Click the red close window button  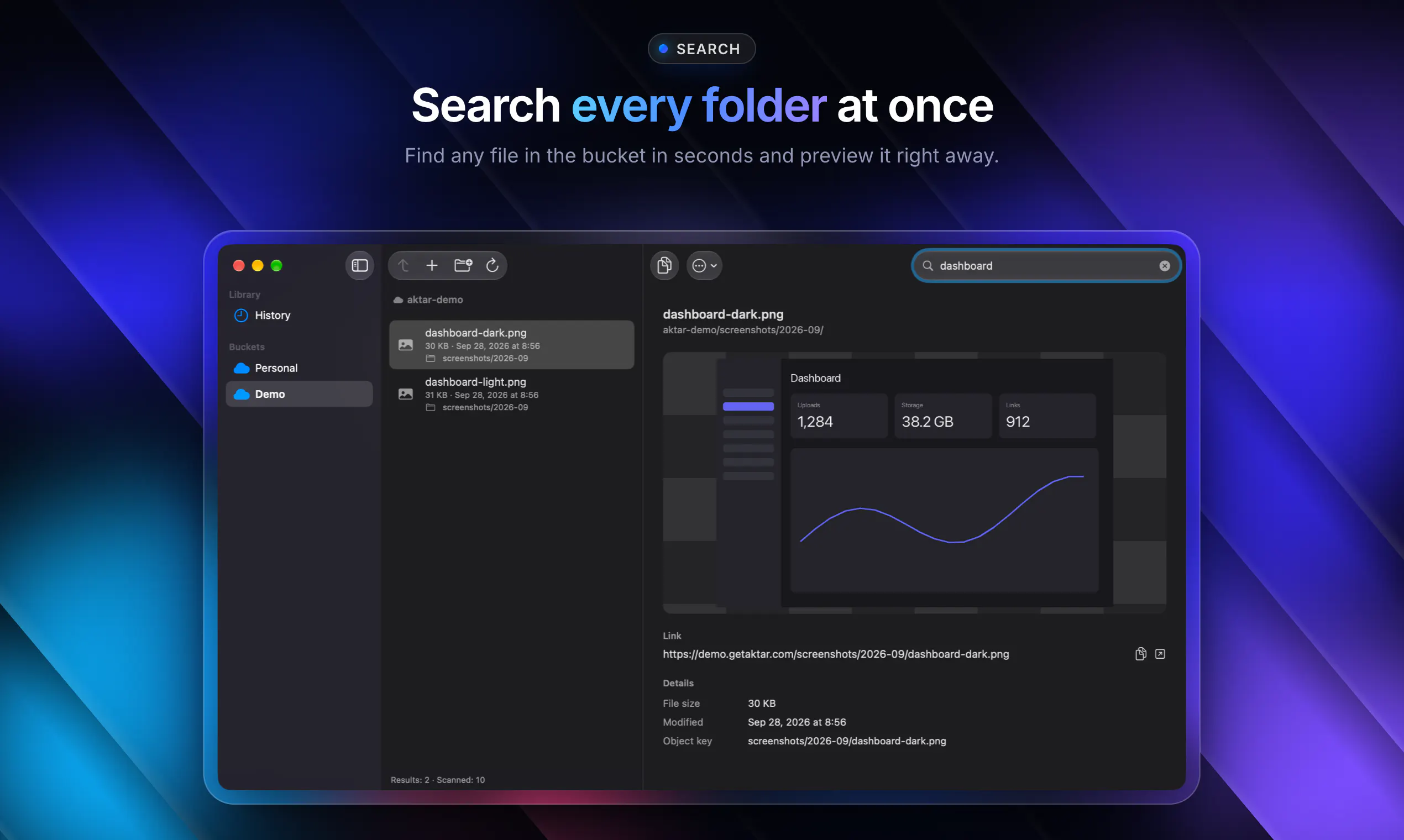pyautogui.click(x=239, y=265)
